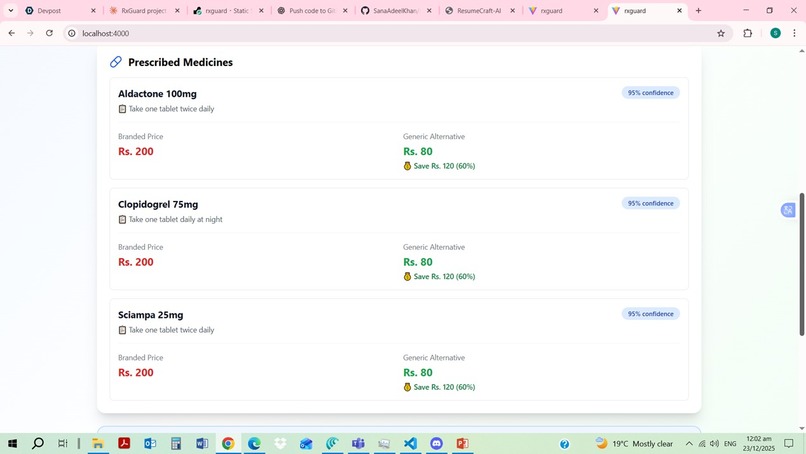Click Clopidogrel's 95% confidence badge
This screenshot has height=454, width=806.
click(x=650, y=203)
